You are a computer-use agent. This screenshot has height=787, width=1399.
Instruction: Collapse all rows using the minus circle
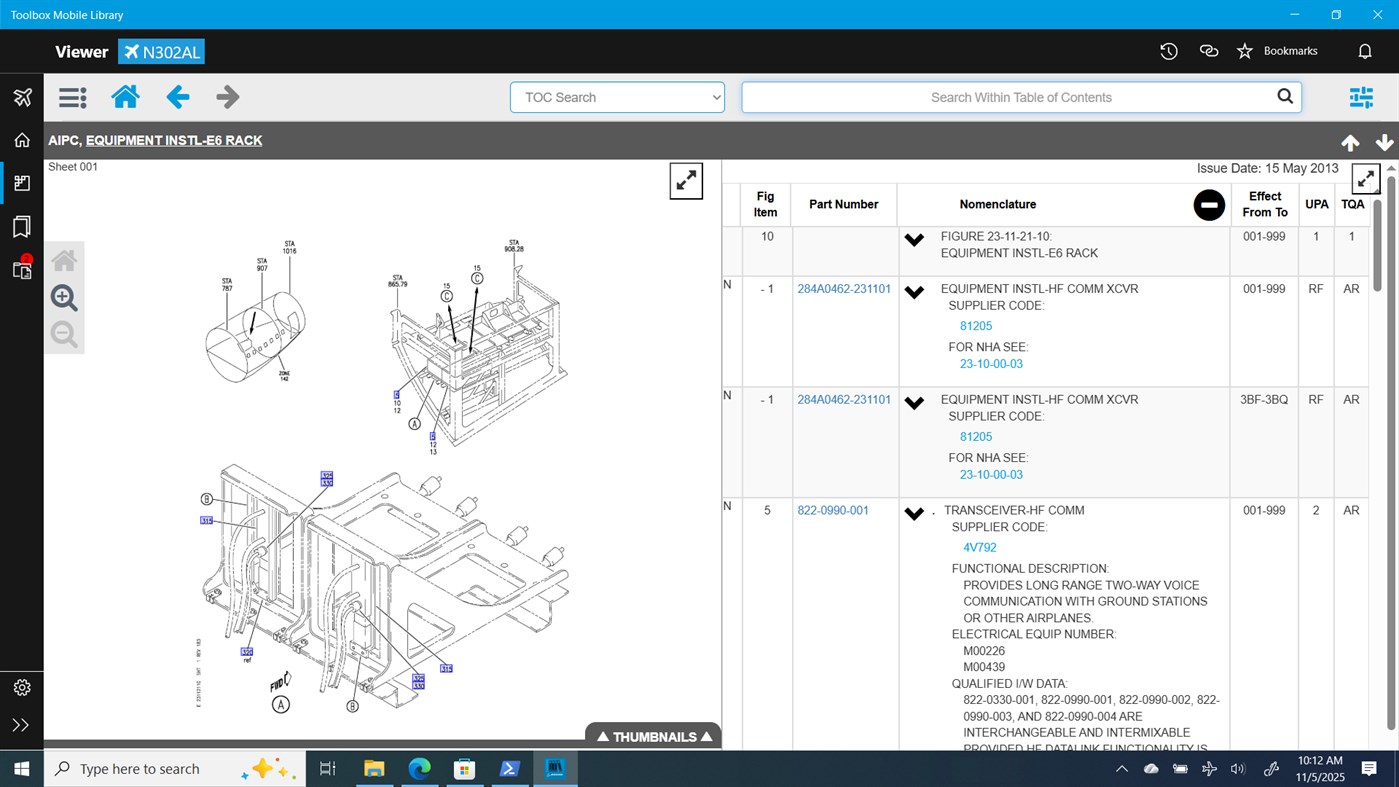coord(1208,204)
